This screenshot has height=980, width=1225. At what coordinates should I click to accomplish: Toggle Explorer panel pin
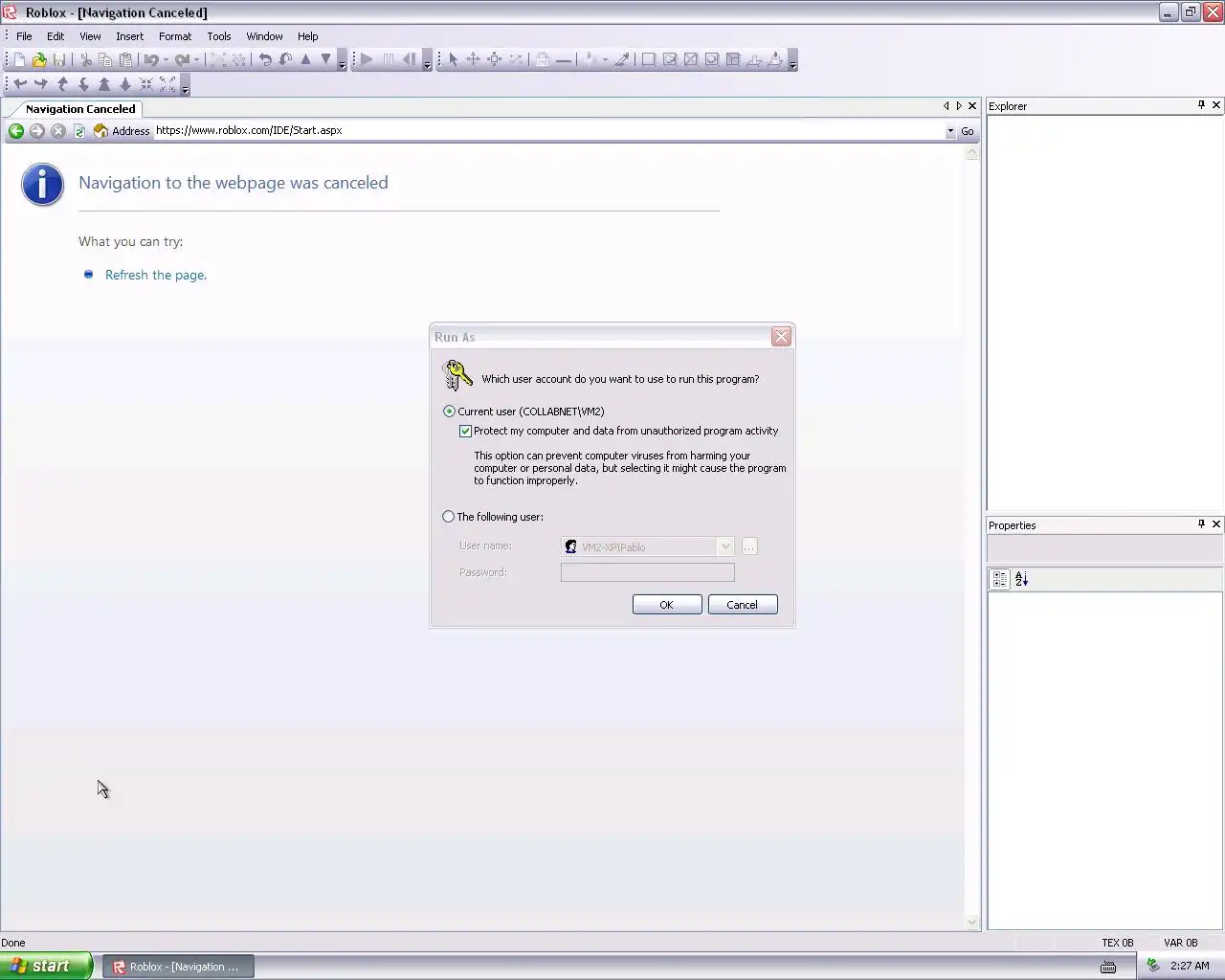(x=1201, y=105)
